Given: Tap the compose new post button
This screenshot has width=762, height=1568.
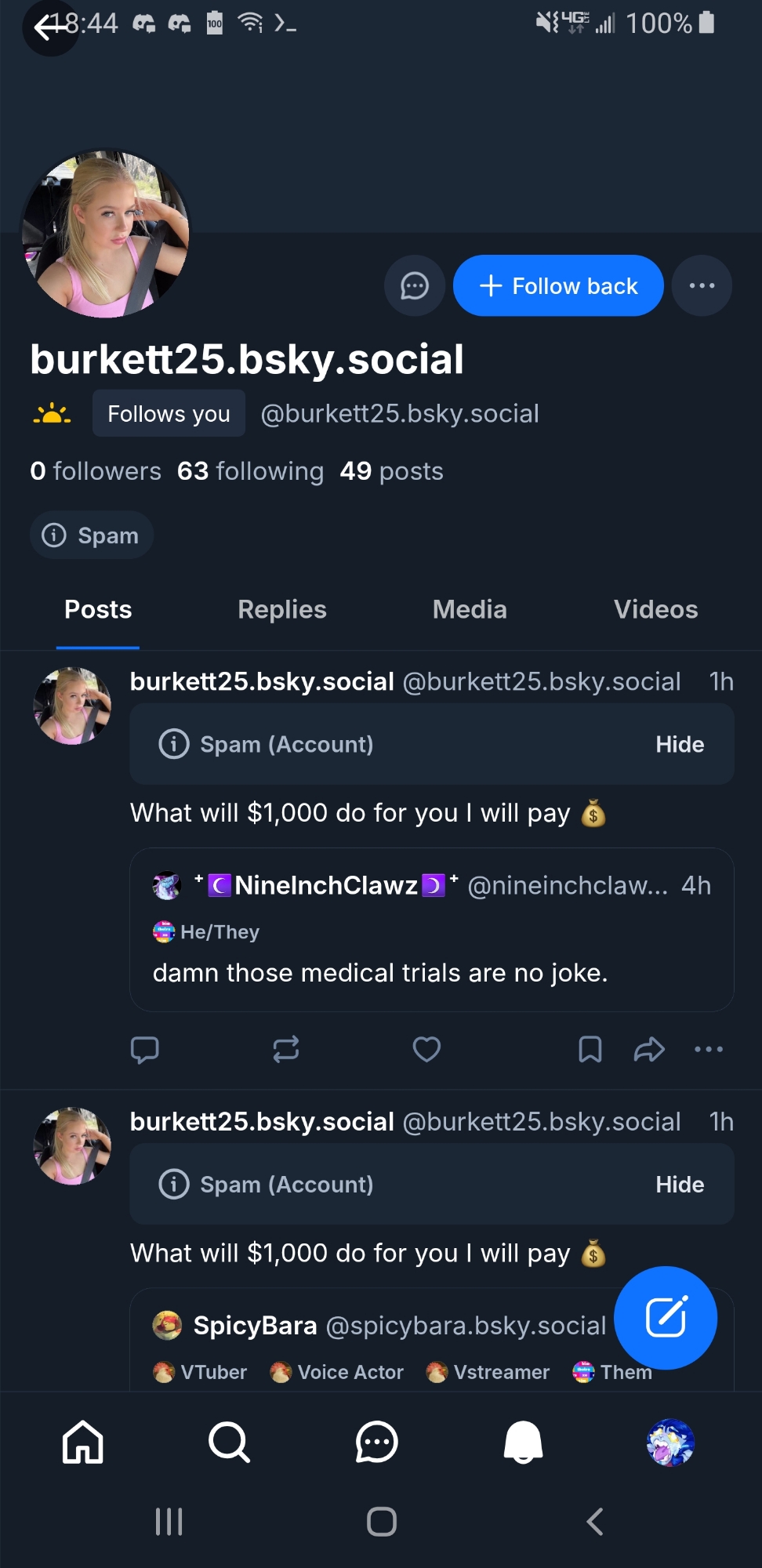Looking at the screenshot, I should tap(665, 1318).
